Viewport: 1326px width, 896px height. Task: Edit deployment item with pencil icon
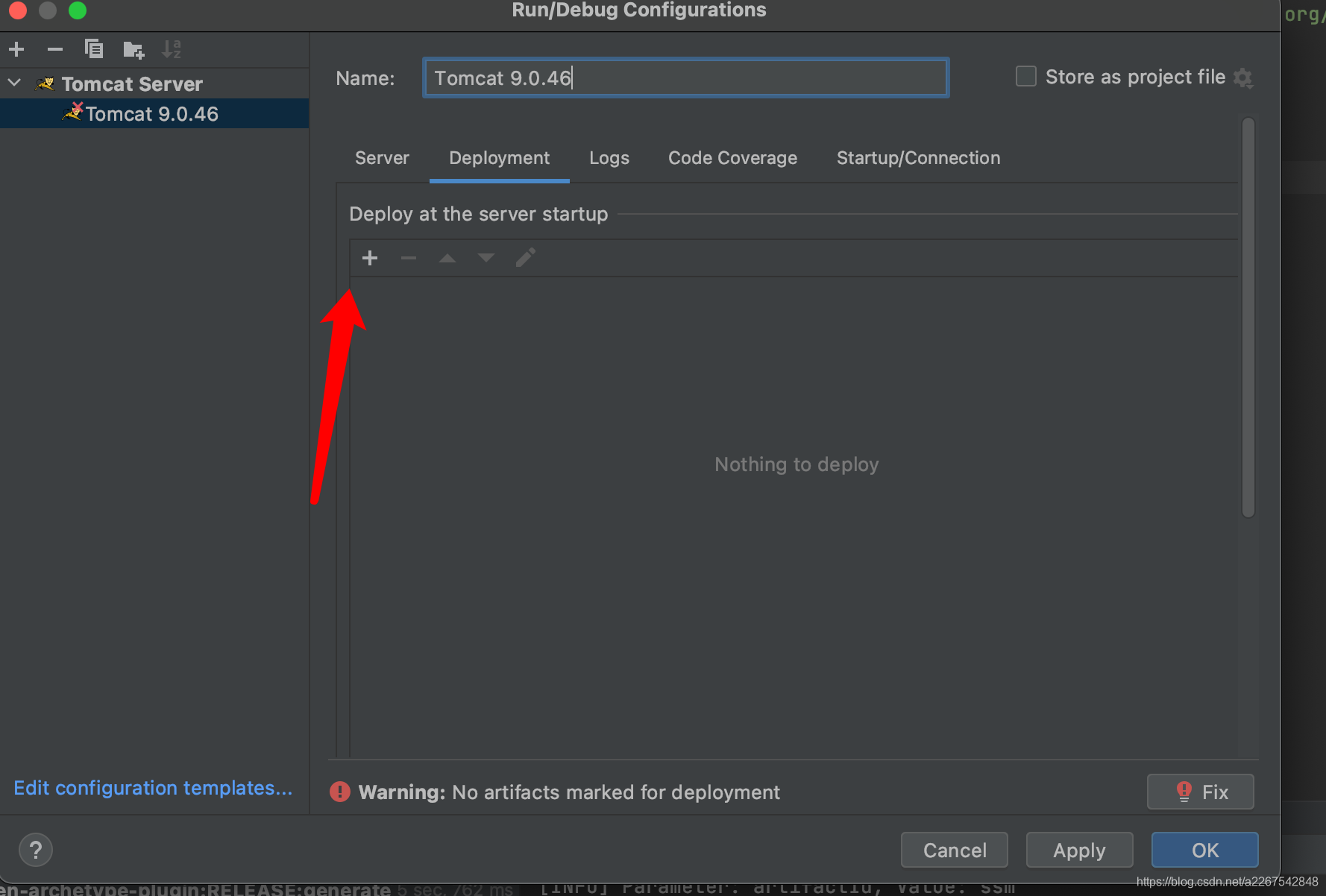point(526,258)
